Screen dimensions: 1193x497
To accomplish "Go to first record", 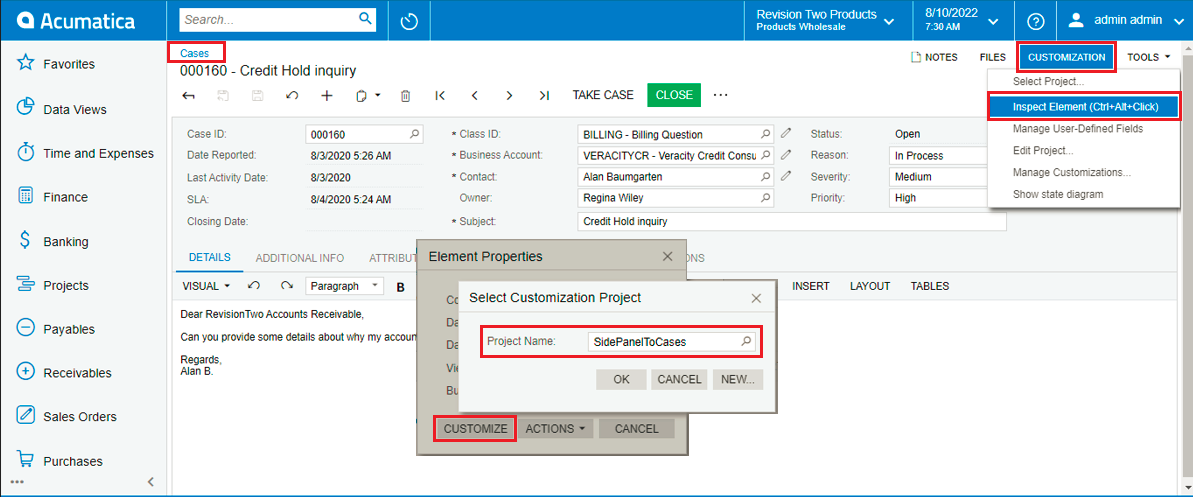I will point(440,95).
